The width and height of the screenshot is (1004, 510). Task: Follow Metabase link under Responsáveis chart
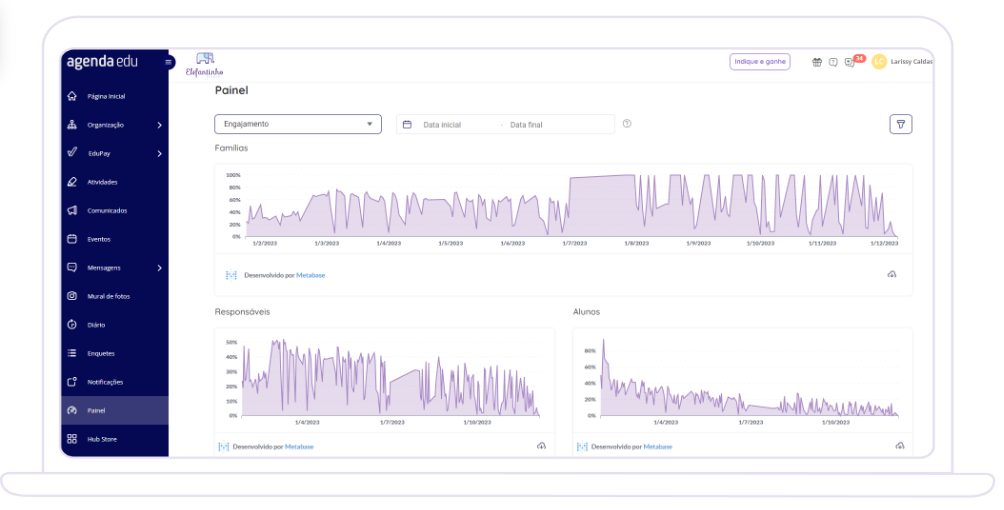(x=299, y=447)
